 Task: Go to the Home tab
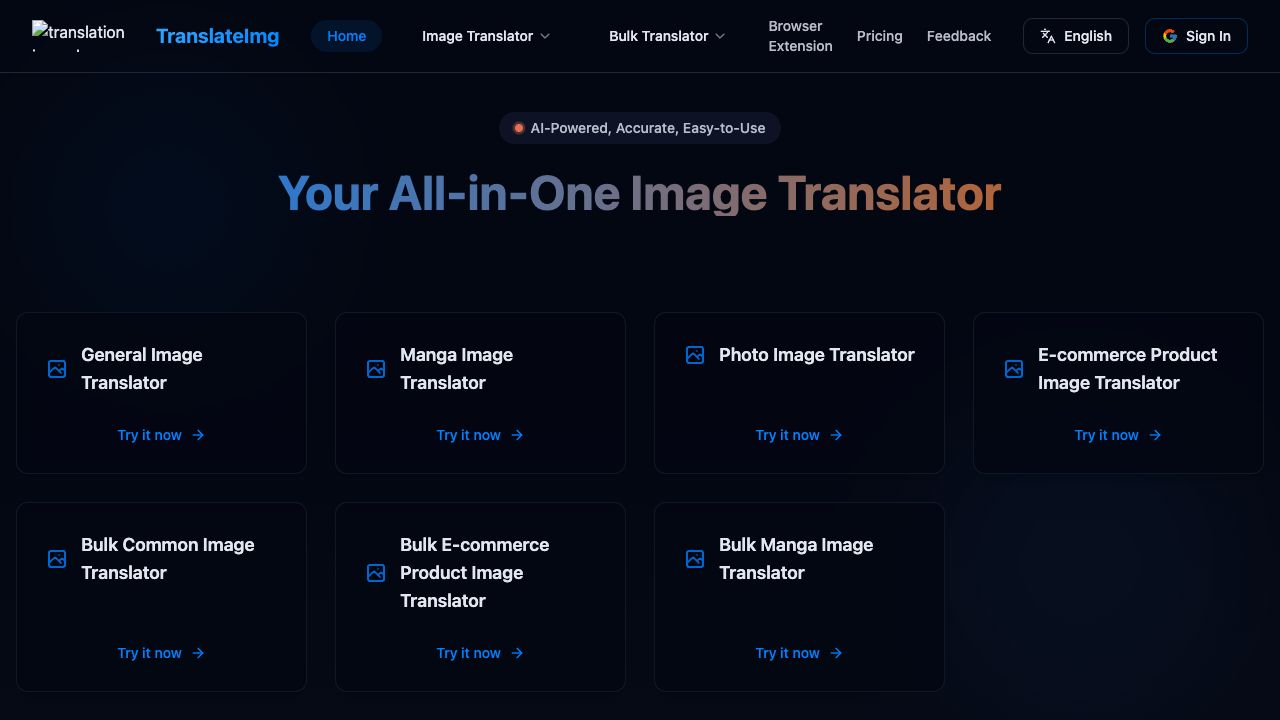click(346, 36)
